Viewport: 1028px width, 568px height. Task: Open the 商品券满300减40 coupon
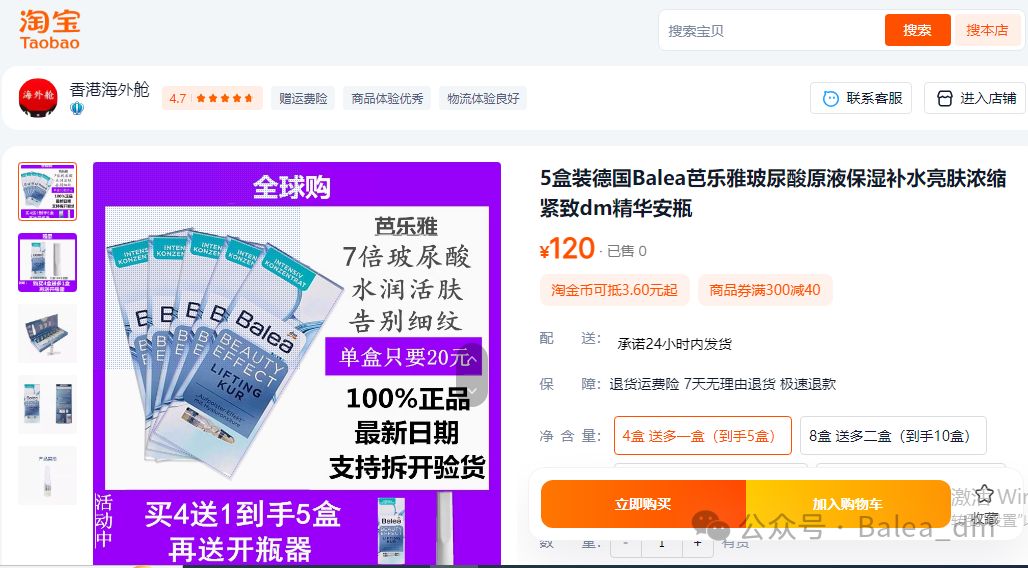point(765,290)
